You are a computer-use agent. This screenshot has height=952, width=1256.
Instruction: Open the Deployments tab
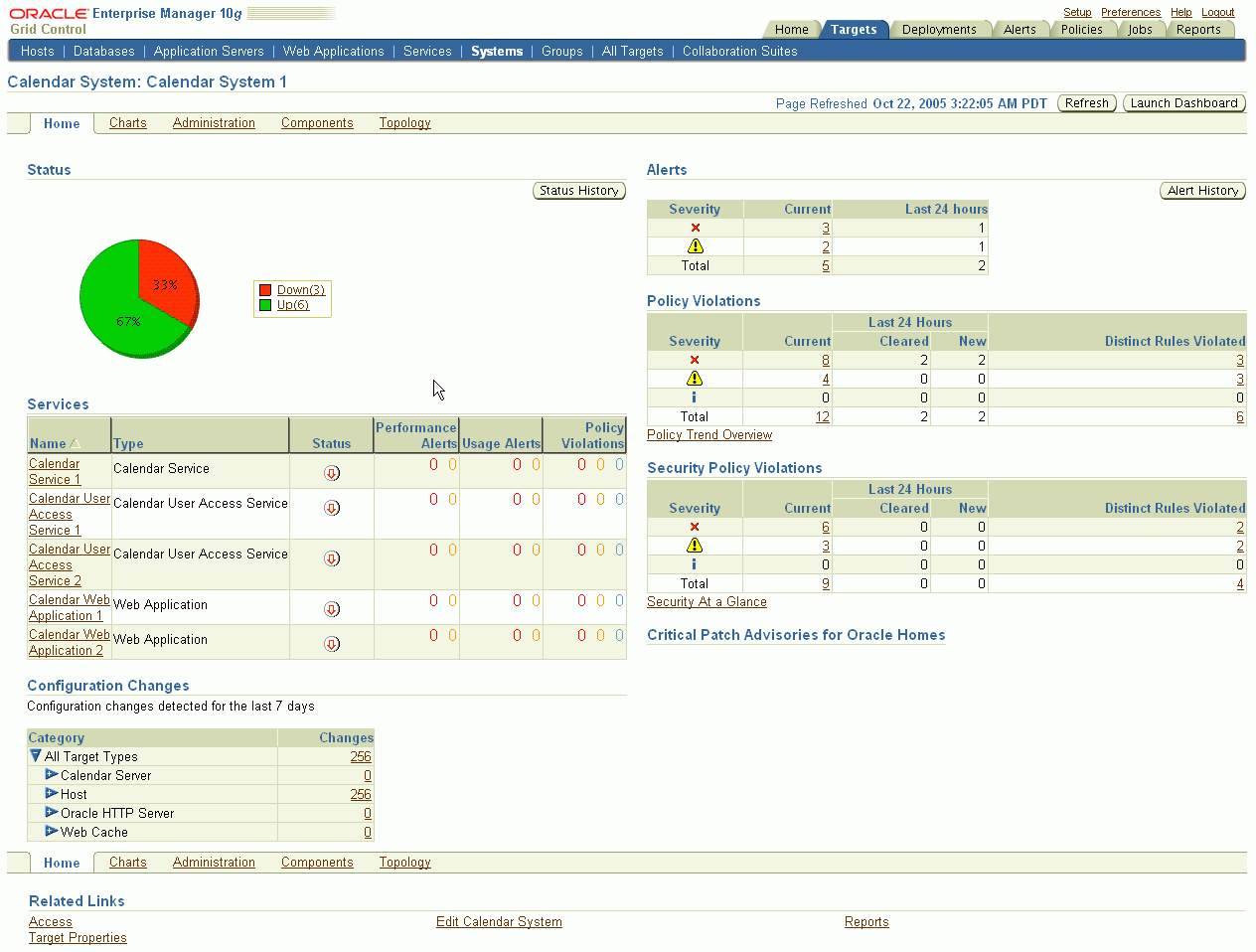(x=939, y=29)
